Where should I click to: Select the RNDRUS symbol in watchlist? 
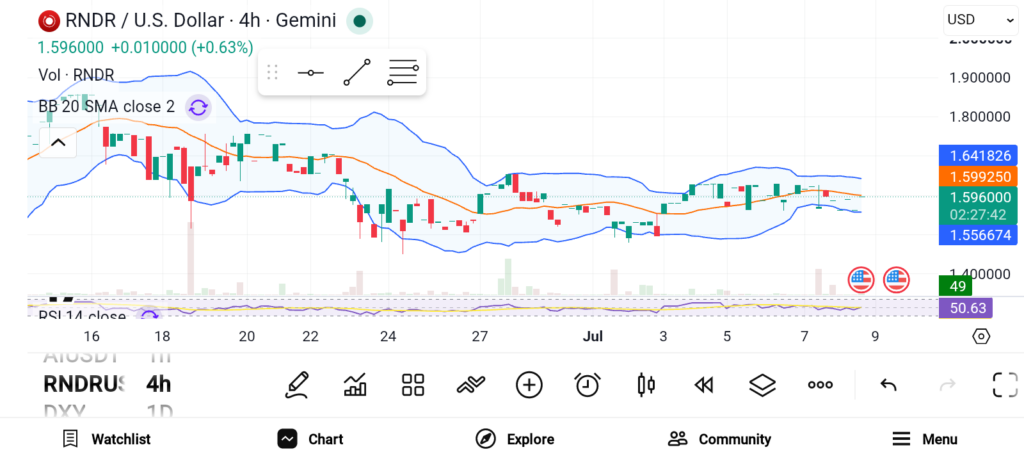tap(83, 384)
